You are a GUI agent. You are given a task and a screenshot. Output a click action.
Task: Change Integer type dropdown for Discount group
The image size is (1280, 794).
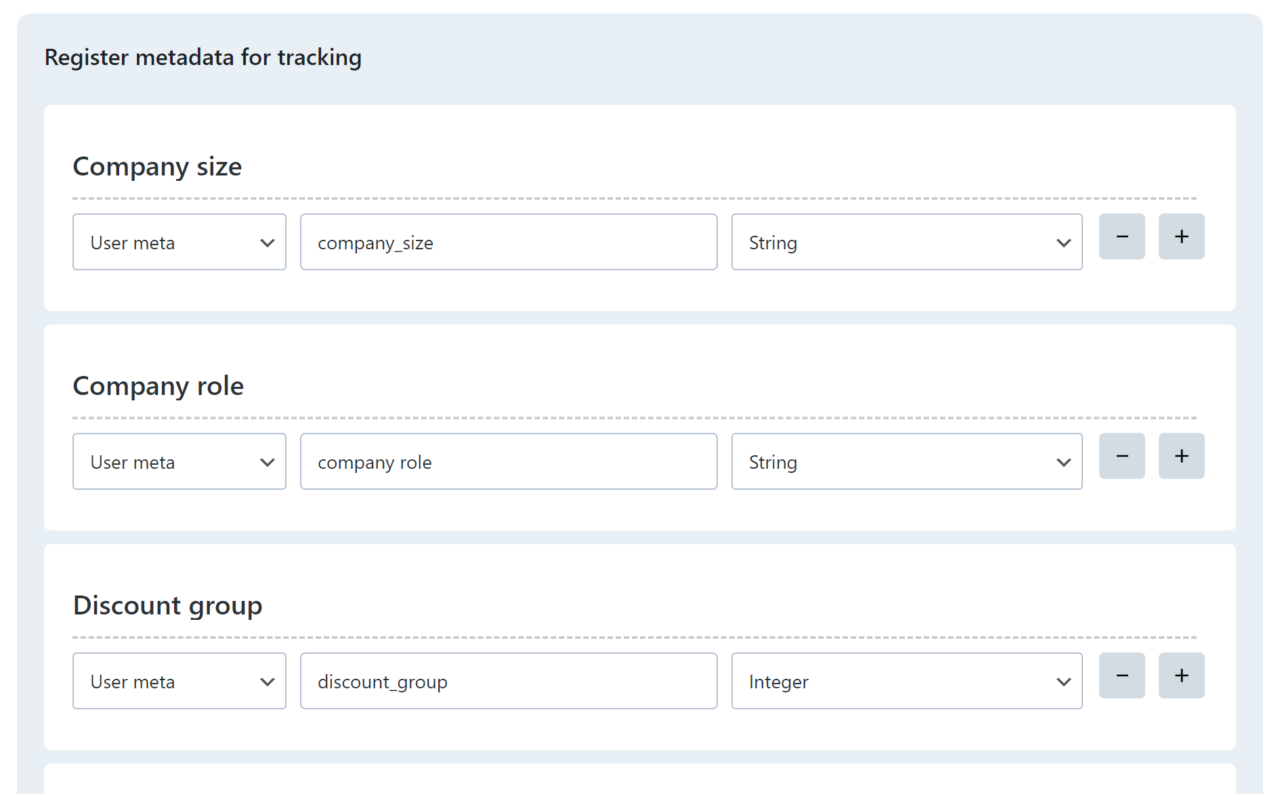[x=906, y=682]
